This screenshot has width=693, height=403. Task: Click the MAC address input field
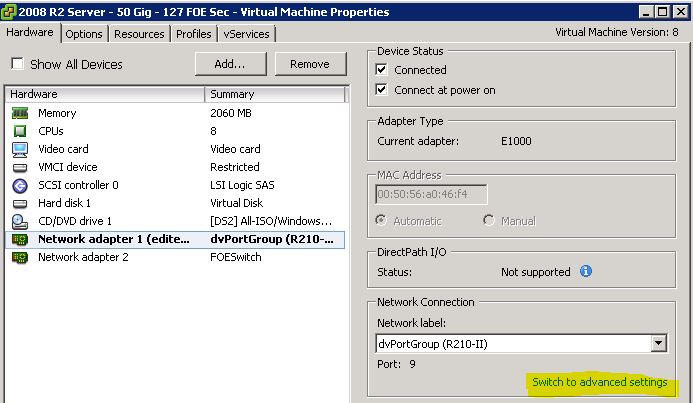[x=431, y=194]
